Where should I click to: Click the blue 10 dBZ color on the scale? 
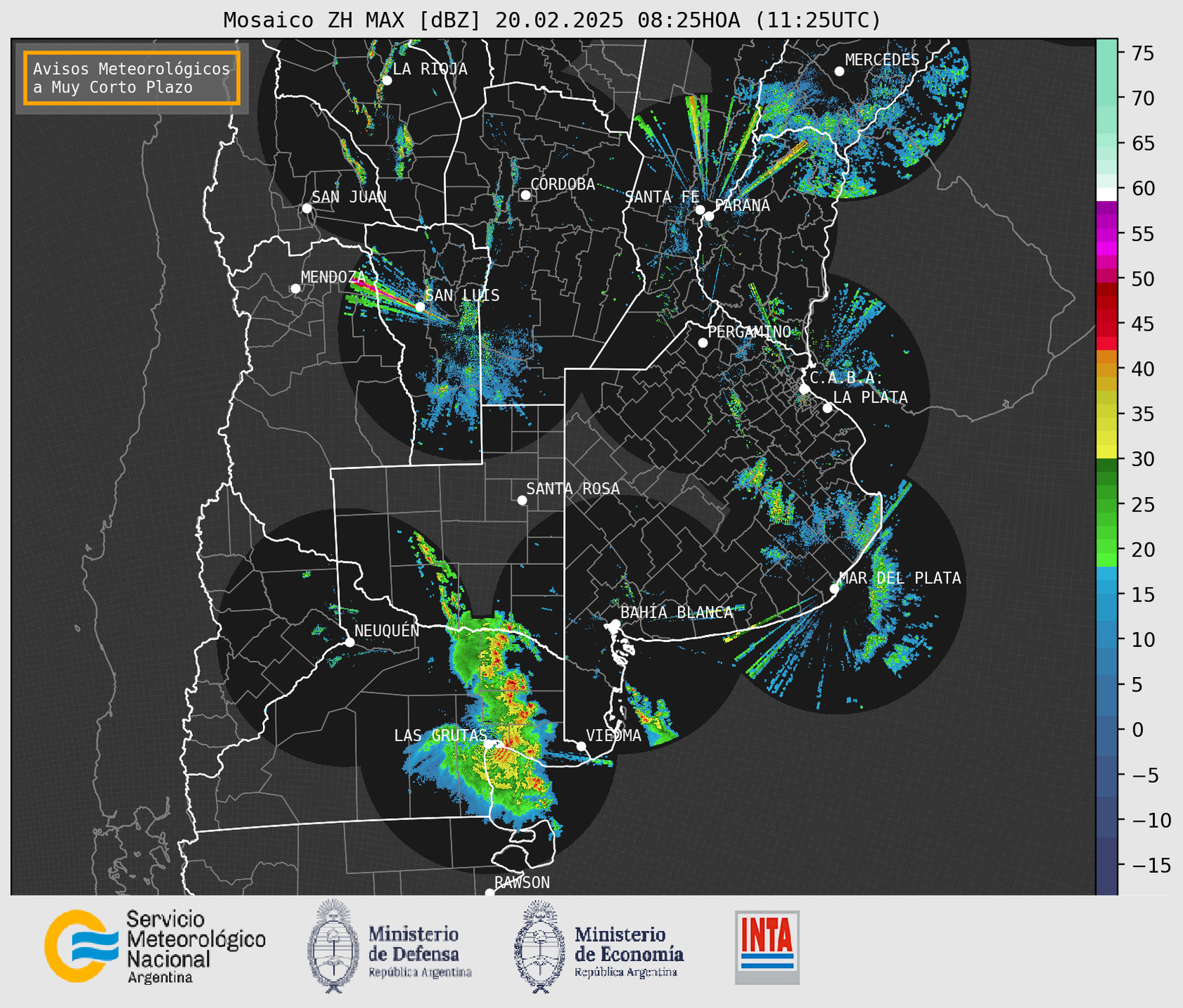pyautogui.click(x=1107, y=639)
